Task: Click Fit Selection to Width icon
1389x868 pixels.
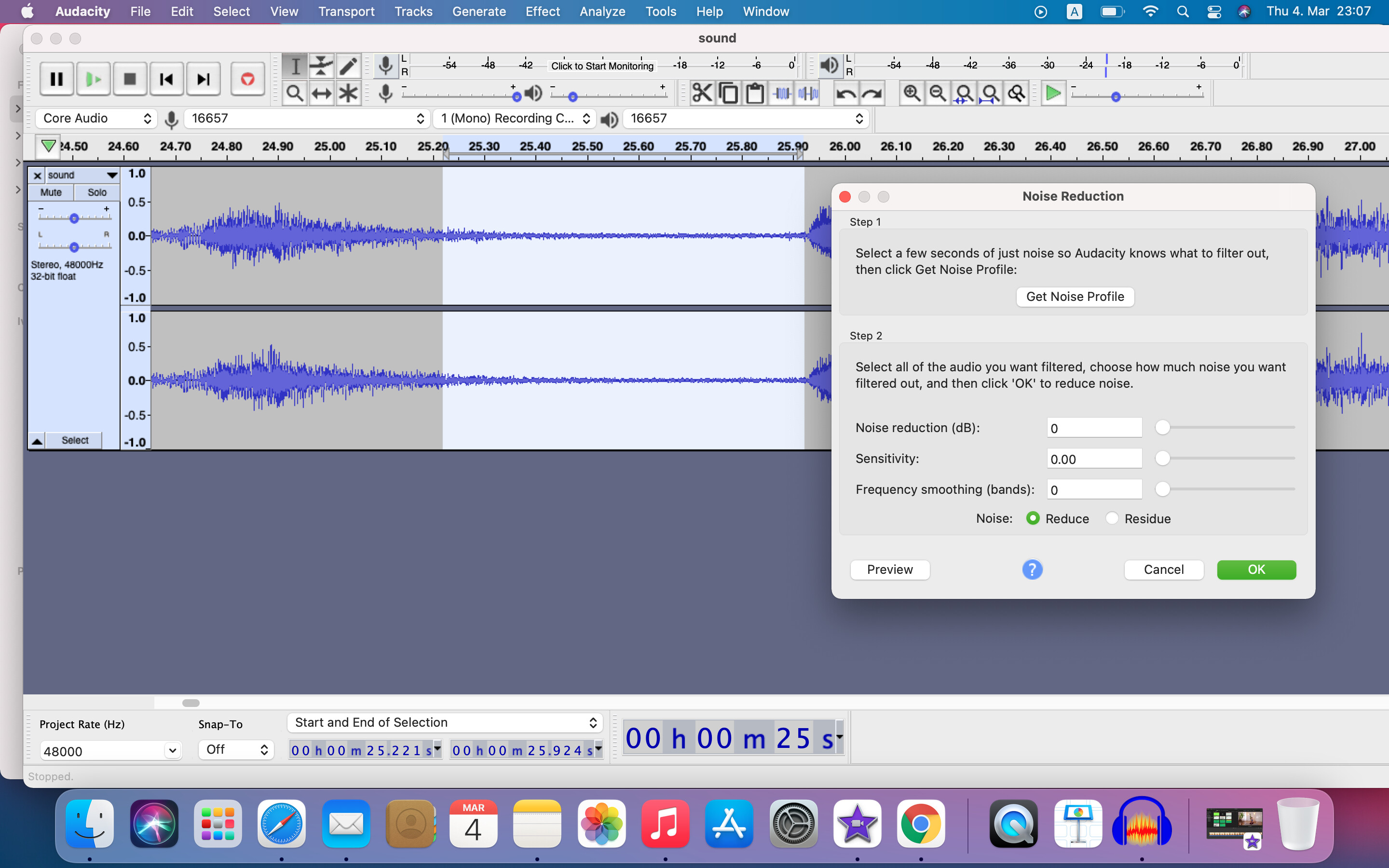Action: tap(964, 93)
